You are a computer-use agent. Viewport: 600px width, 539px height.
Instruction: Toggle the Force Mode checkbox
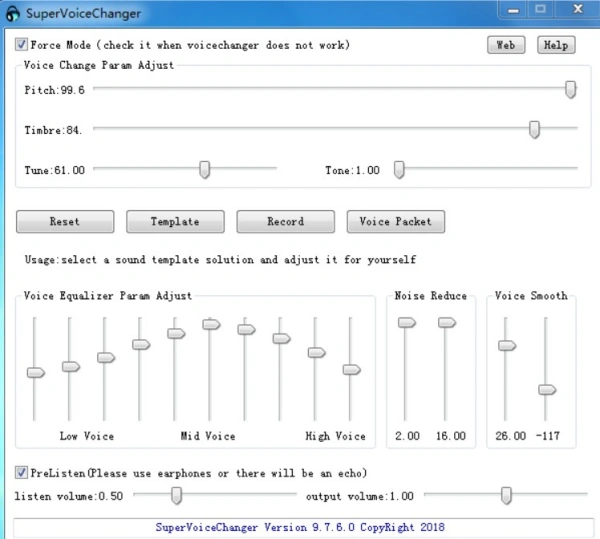tap(21, 44)
